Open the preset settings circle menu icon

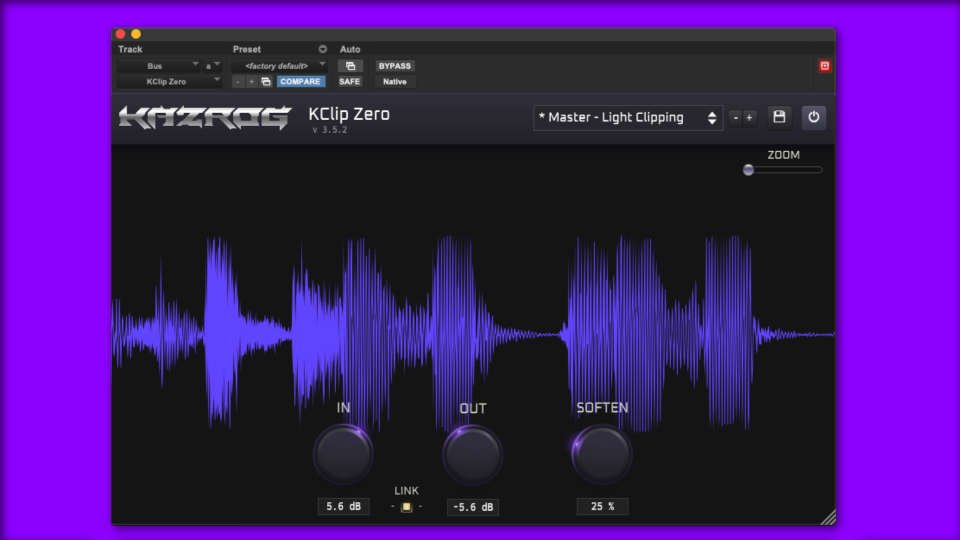pyautogui.click(x=323, y=49)
